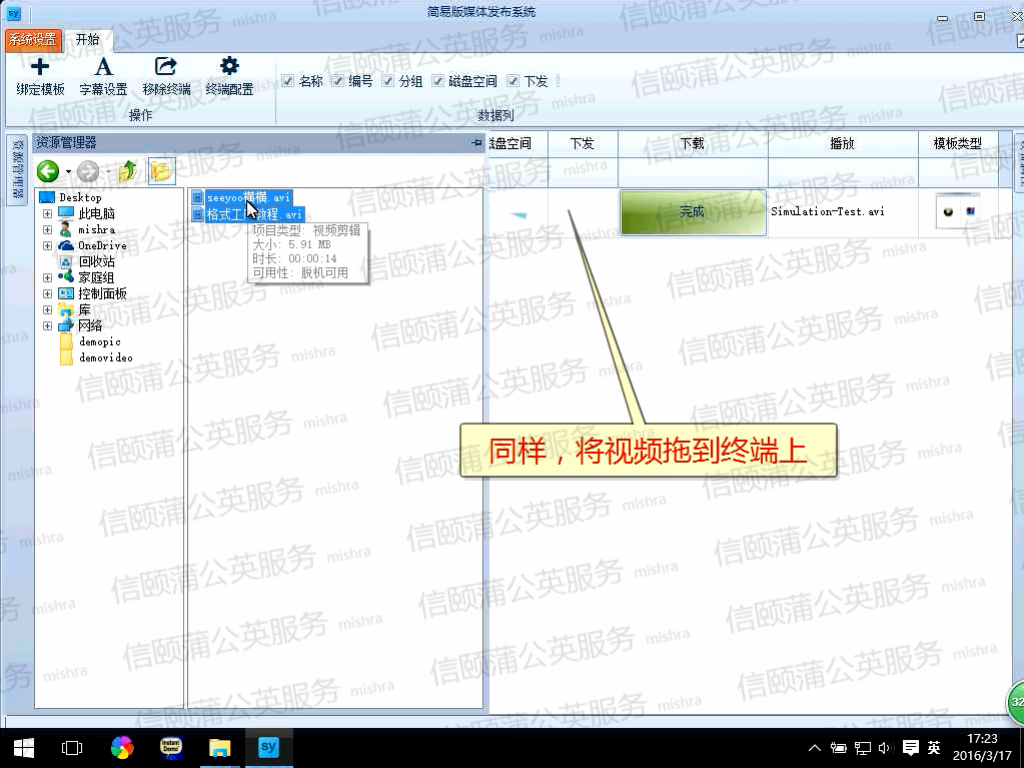The height and width of the screenshot is (768, 1024).
Task: Open the SY app in taskbar
Action: 267,747
